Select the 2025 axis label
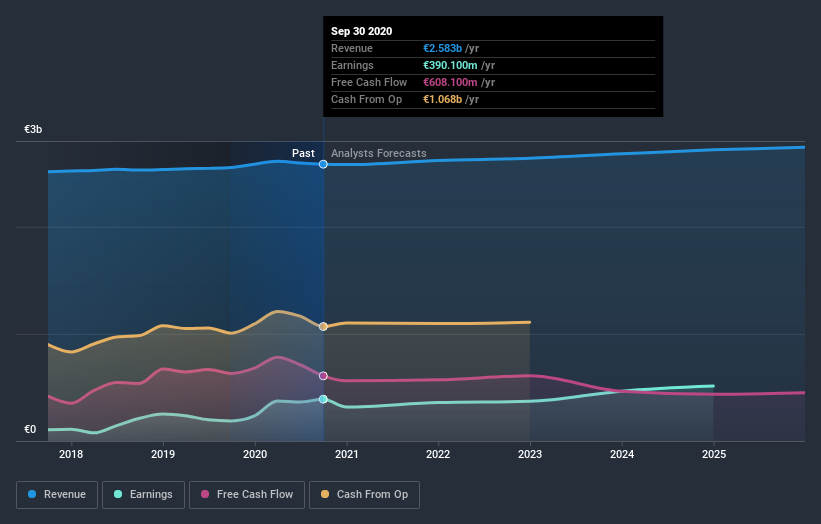The width and height of the screenshot is (821, 524). click(714, 454)
